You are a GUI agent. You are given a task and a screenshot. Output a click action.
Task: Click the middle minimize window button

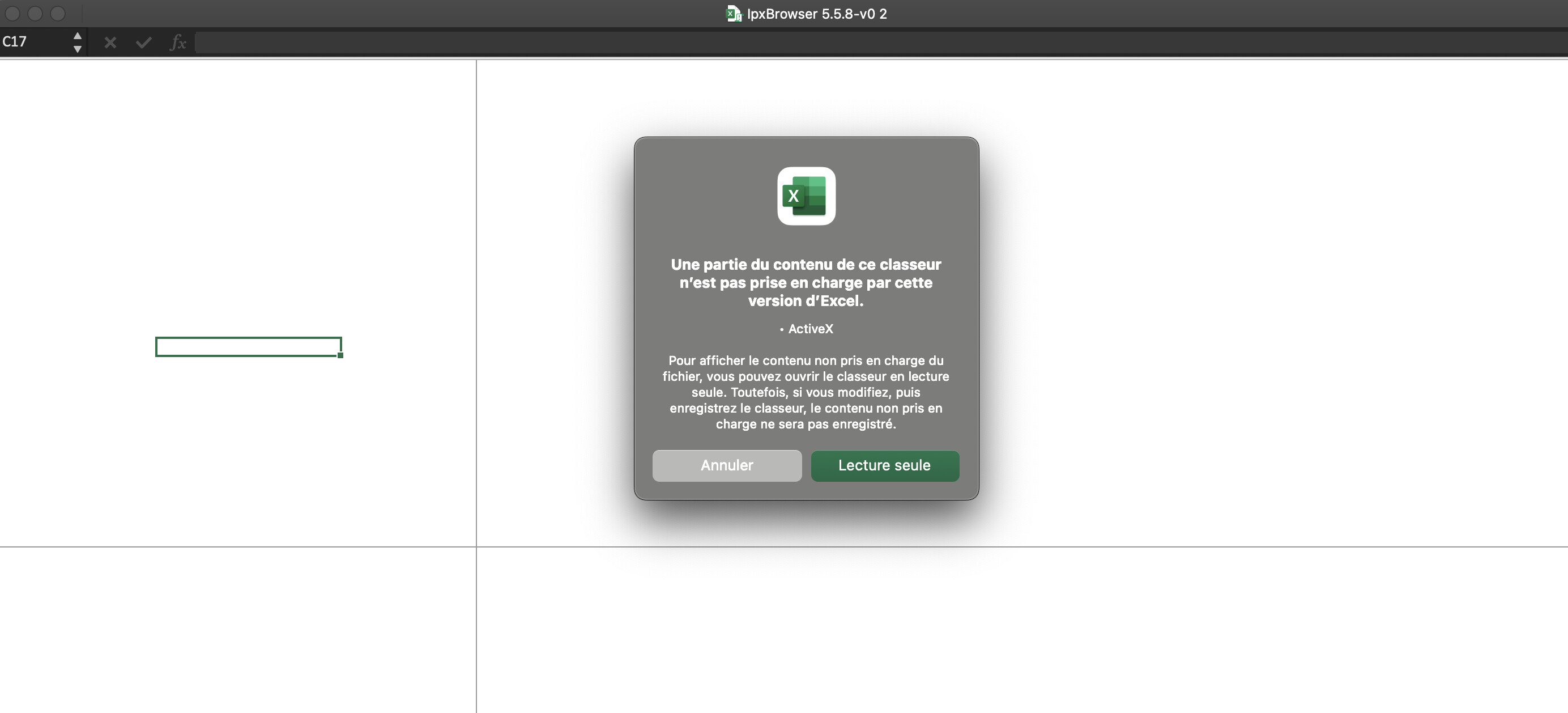click(x=35, y=14)
